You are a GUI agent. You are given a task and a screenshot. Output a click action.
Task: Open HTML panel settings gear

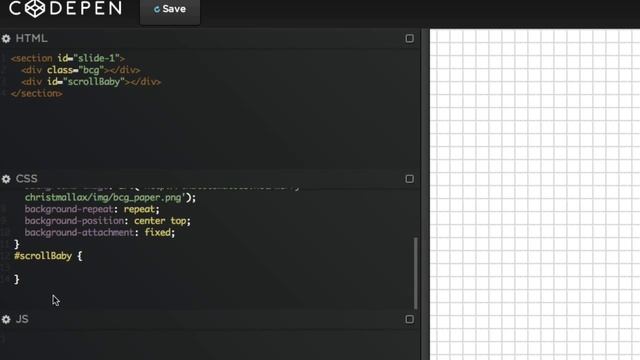point(6,39)
